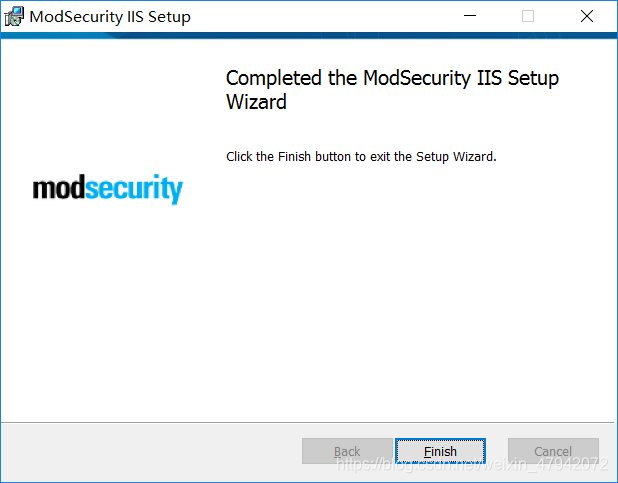Click the word "Wizard" in the heading
The width and height of the screenshot is (618, 483).
click(256, 102)
